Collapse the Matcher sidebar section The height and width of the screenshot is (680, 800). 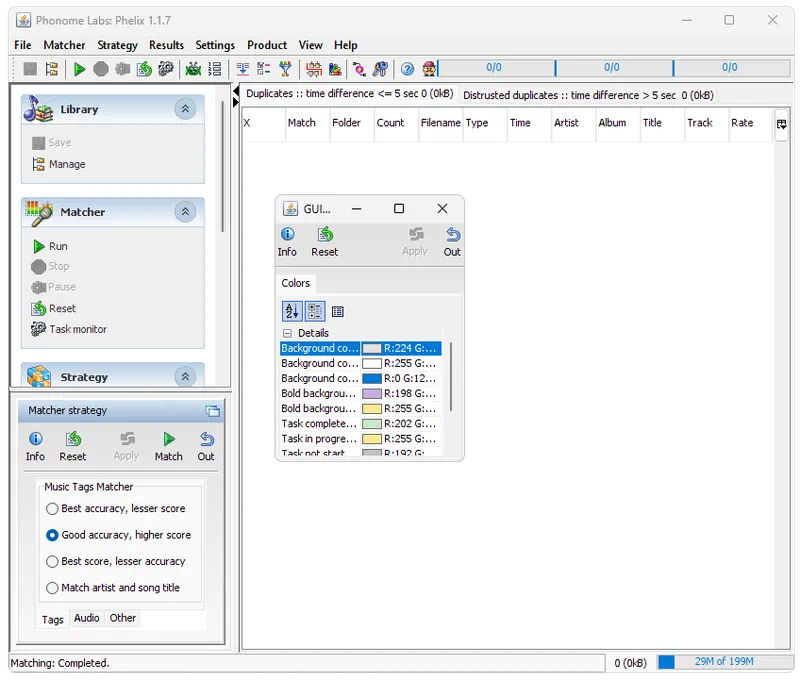click(x=185, y=211)
